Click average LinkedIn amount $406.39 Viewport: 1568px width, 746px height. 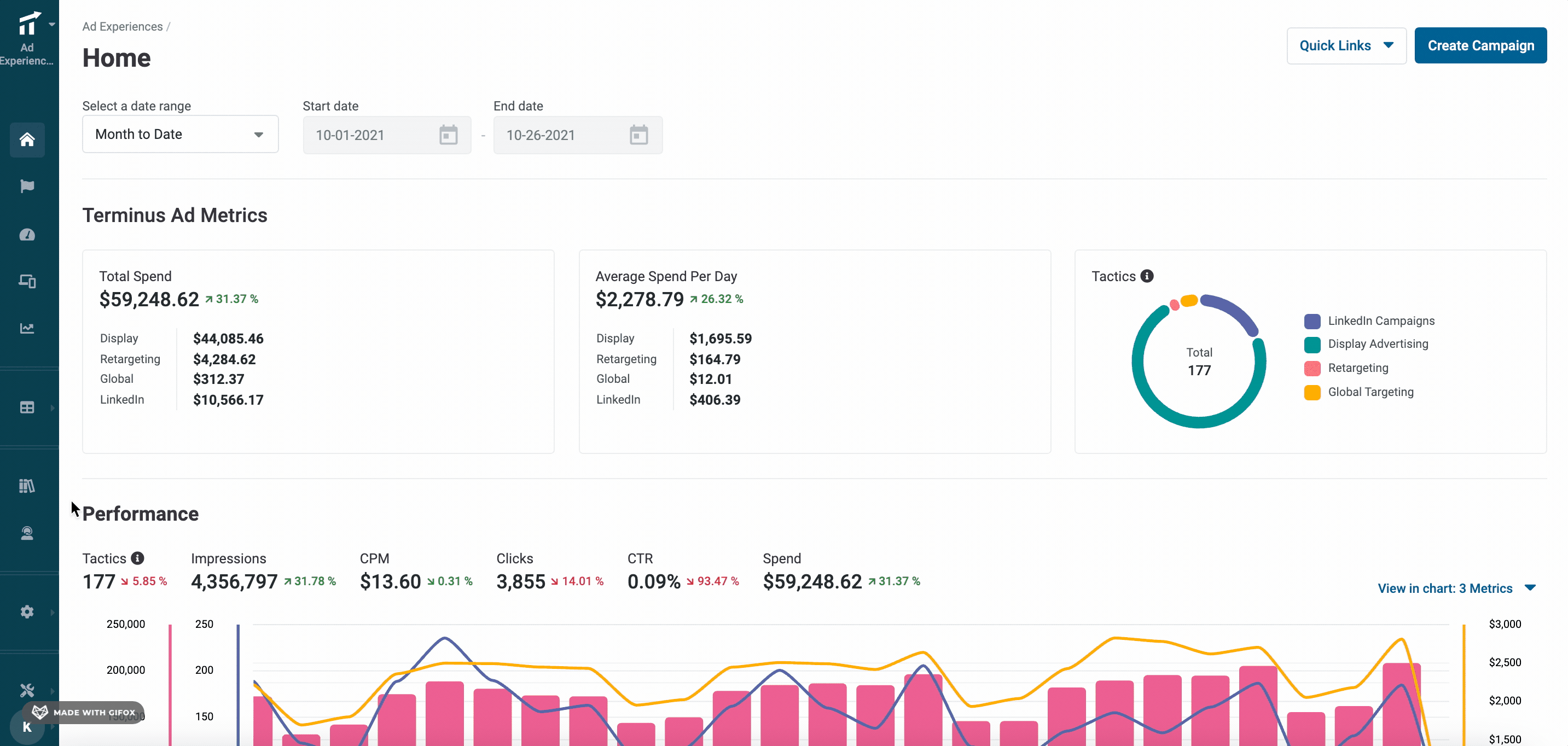point(715,400)
